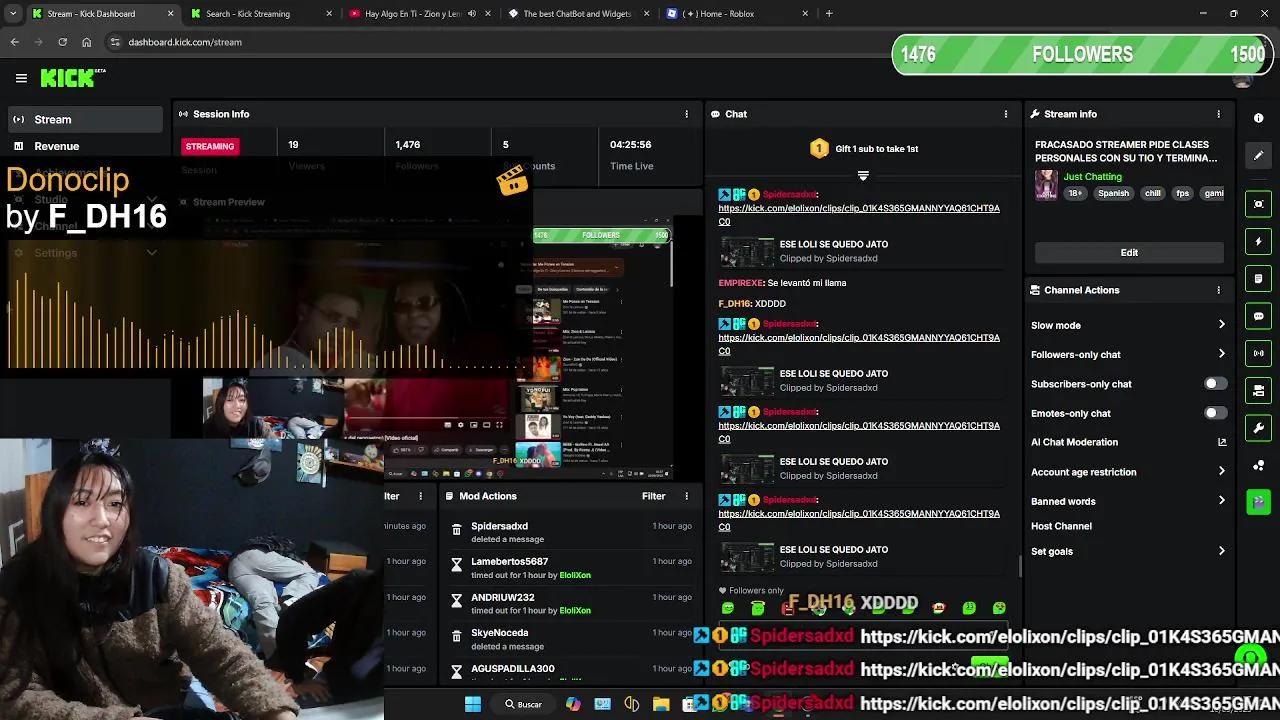Click EMPIREXE username in chat
This screenshot has width=1280, height=720.
click(741, 283)
